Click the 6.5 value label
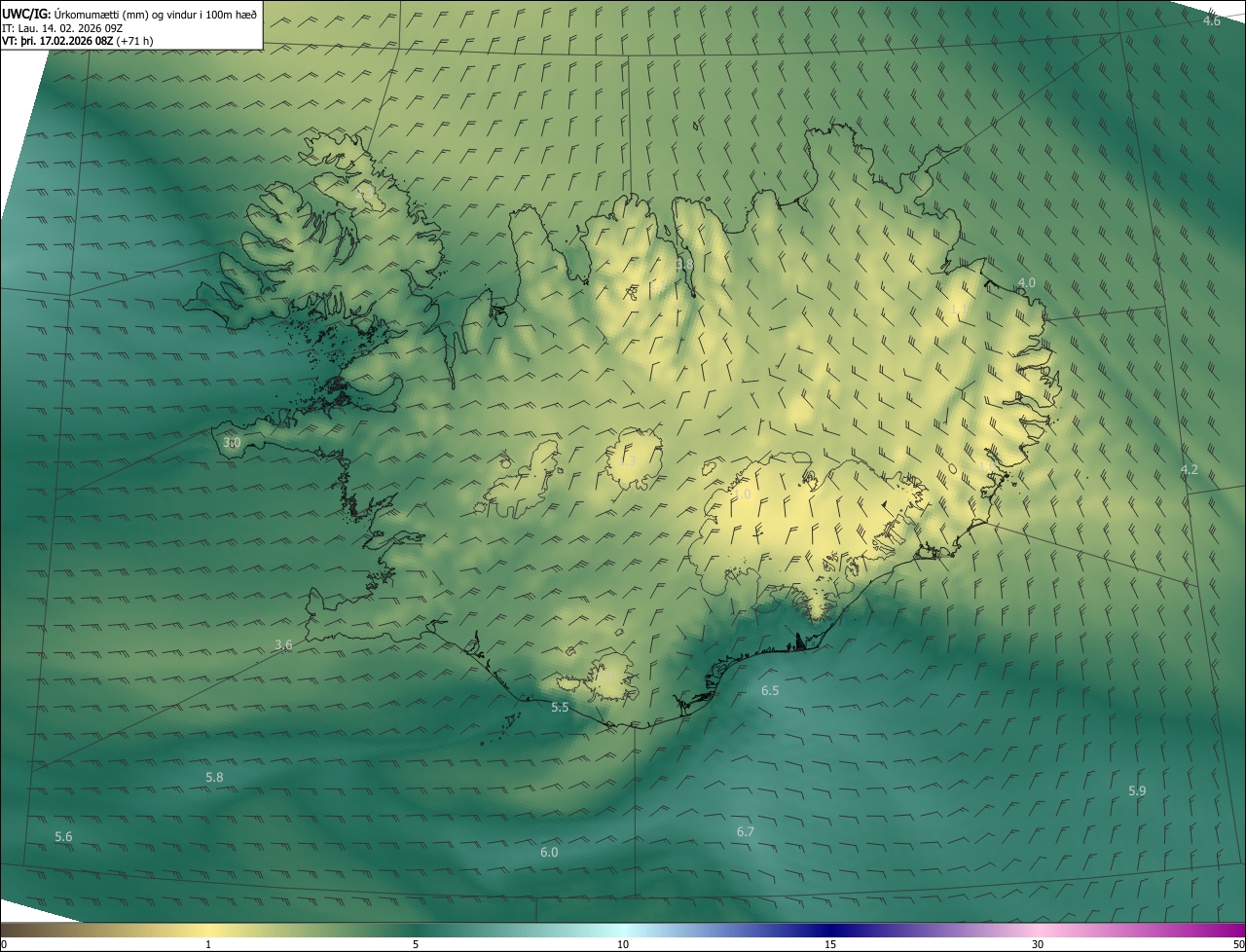 (x=770, y=690)
